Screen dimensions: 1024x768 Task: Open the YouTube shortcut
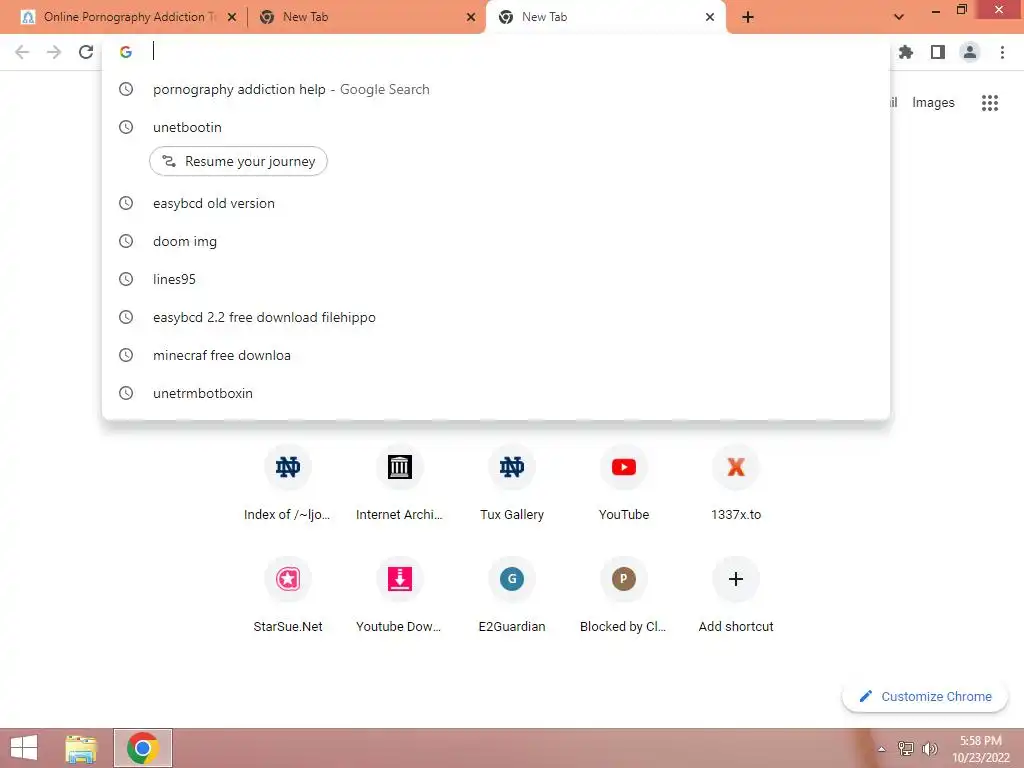[624, 484]
